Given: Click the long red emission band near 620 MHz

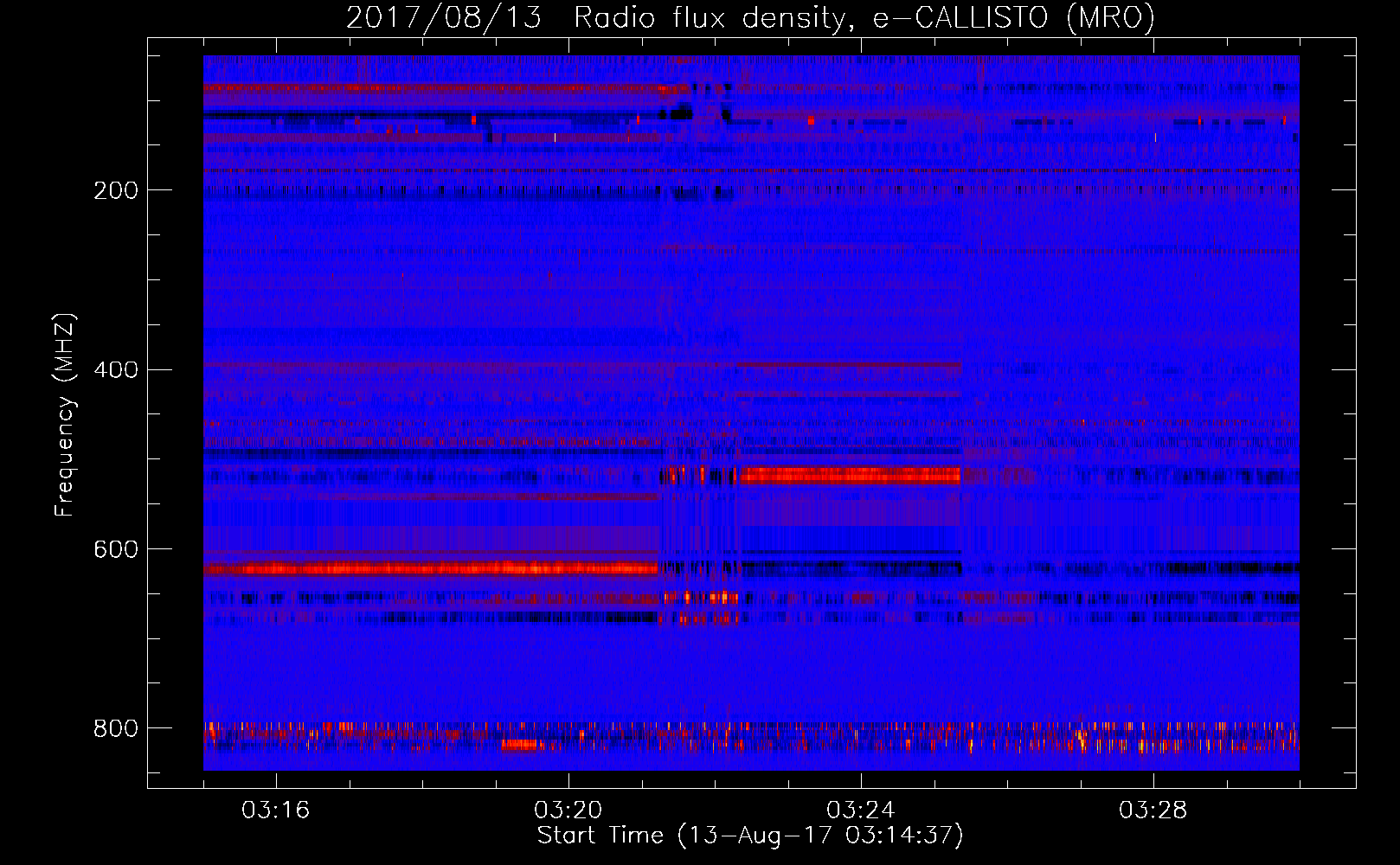Looking at the screenshot, I should pyautogui.click(x=431, y=568).
